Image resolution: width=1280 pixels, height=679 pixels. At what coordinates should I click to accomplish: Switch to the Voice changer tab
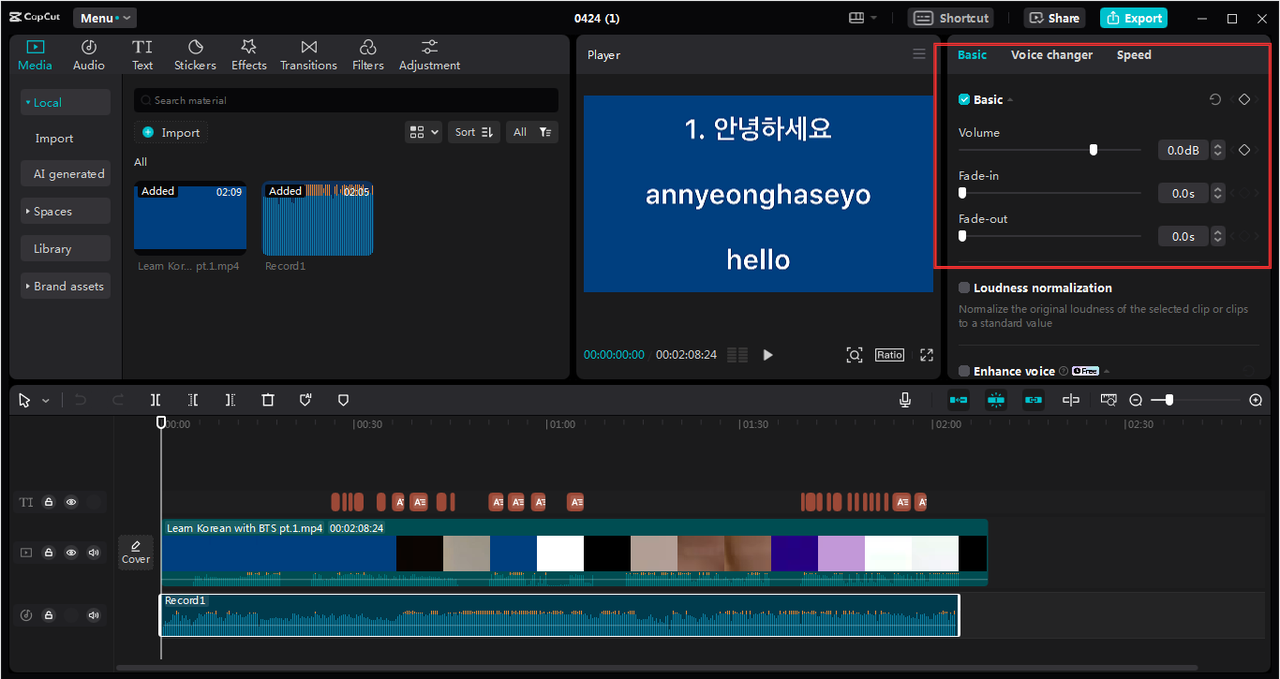click(1052, 55)
